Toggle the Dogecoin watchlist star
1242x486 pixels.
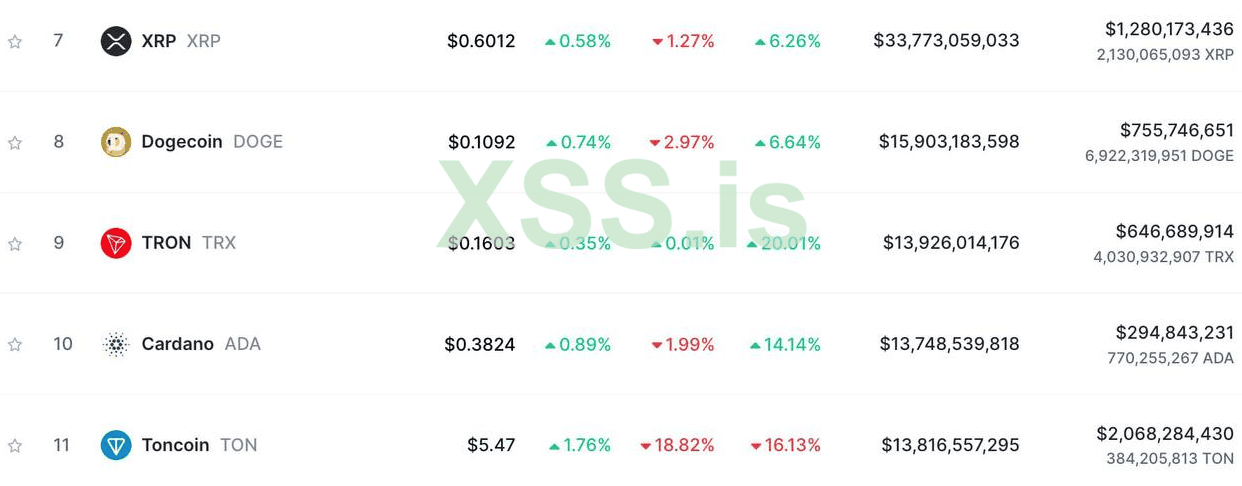(x=15, y=143)
